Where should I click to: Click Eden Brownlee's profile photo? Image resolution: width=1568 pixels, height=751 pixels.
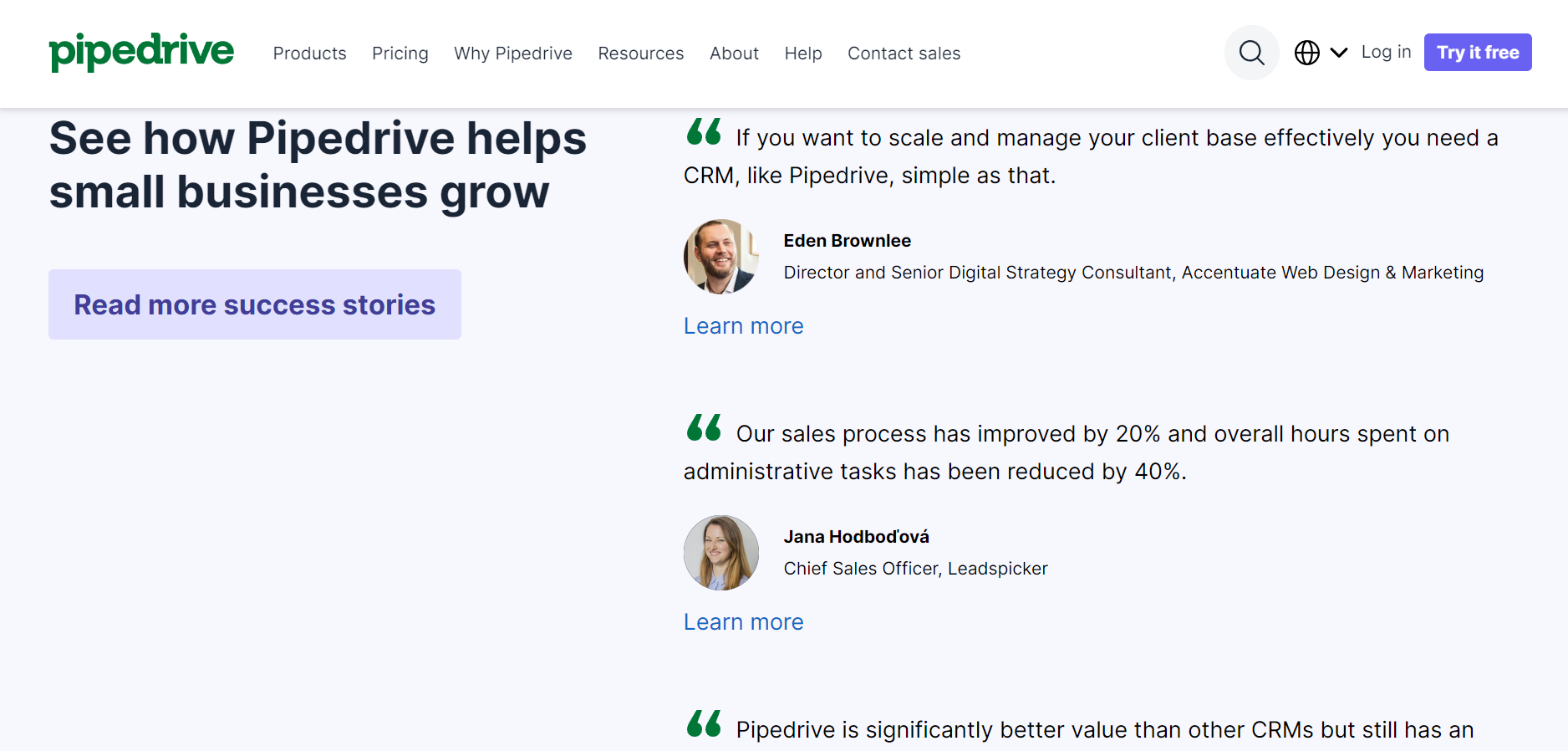pyautogui.click(x=720, y=257)
